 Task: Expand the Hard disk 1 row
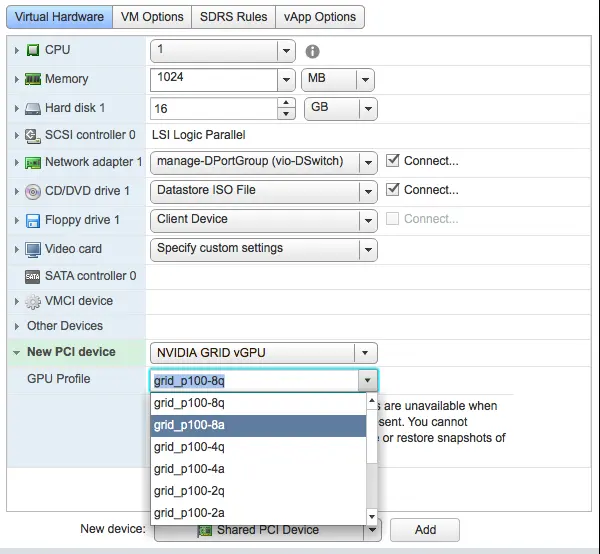(x=16, y=108)
